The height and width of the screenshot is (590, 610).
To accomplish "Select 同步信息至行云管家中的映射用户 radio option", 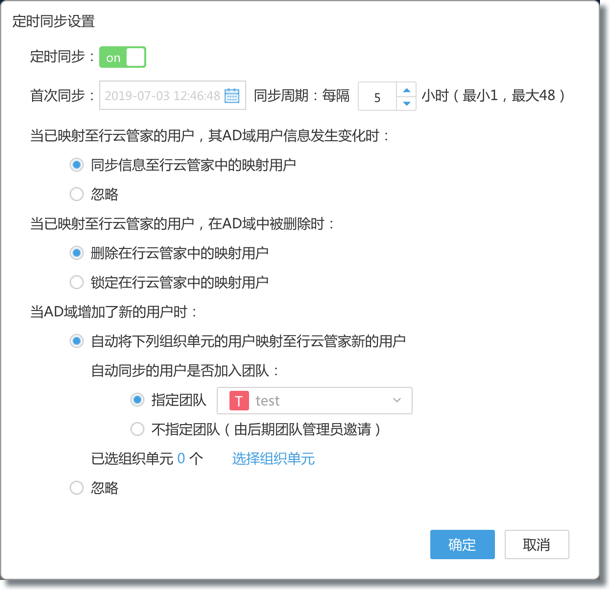I will tap(77, 165).
